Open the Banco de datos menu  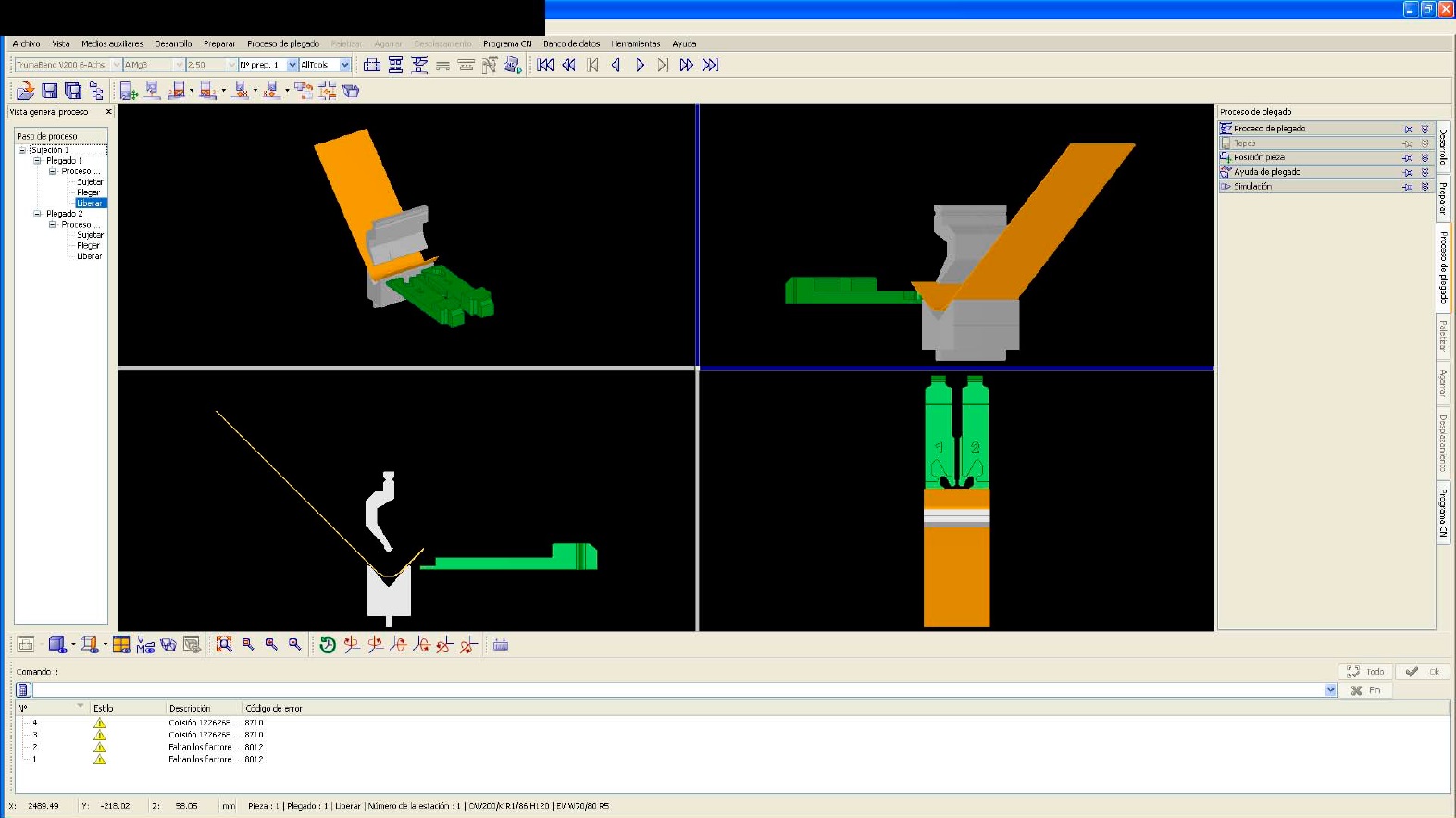571,43
